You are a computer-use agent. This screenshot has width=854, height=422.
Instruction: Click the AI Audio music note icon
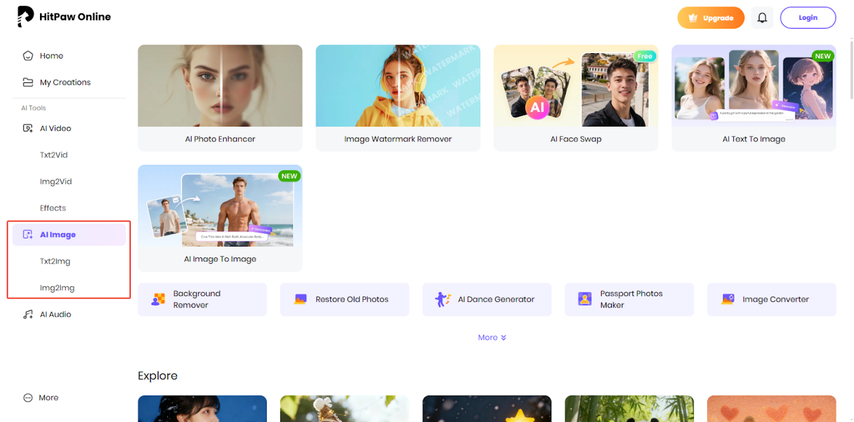click(28, 314)
